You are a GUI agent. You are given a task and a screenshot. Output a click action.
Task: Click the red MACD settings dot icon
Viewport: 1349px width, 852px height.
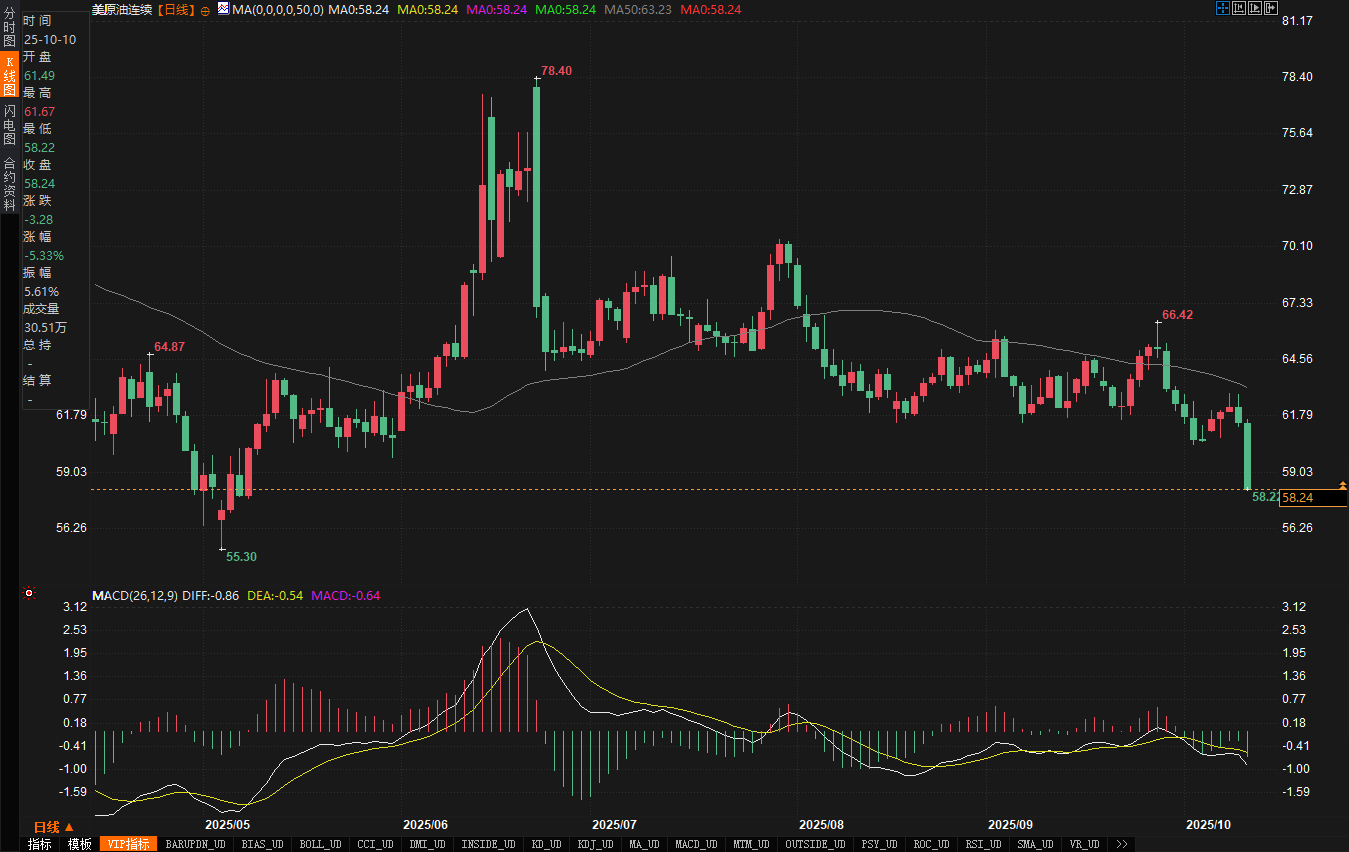[x=29, y=593]
